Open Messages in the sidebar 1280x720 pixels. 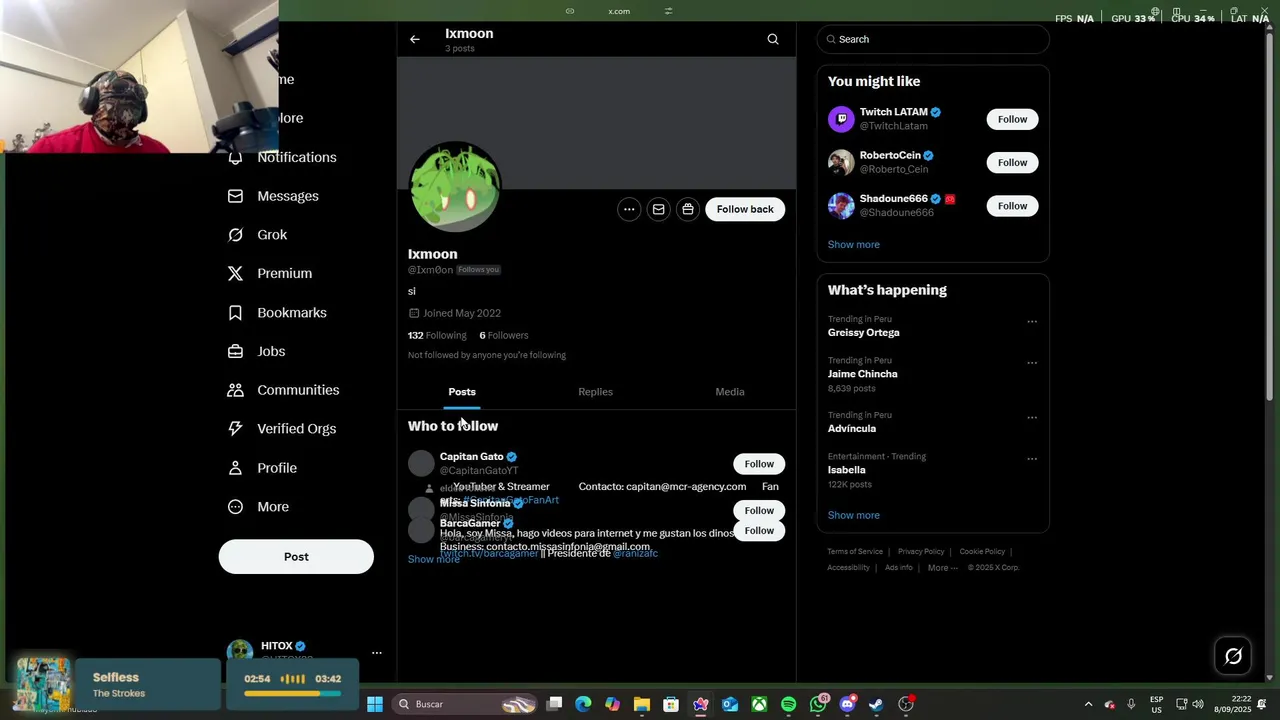coord(274,196)
